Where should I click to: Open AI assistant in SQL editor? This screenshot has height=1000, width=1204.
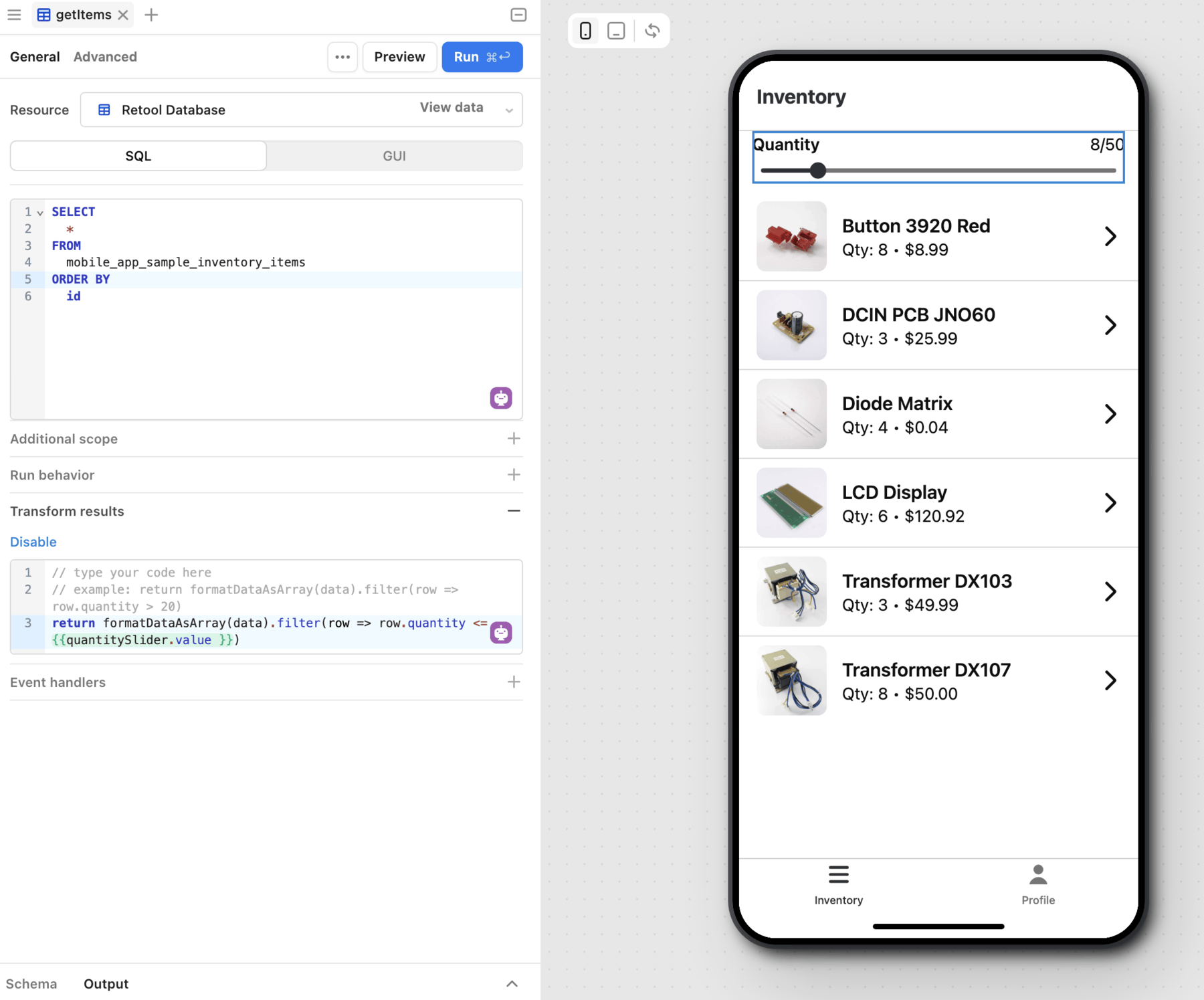point(501,398)
